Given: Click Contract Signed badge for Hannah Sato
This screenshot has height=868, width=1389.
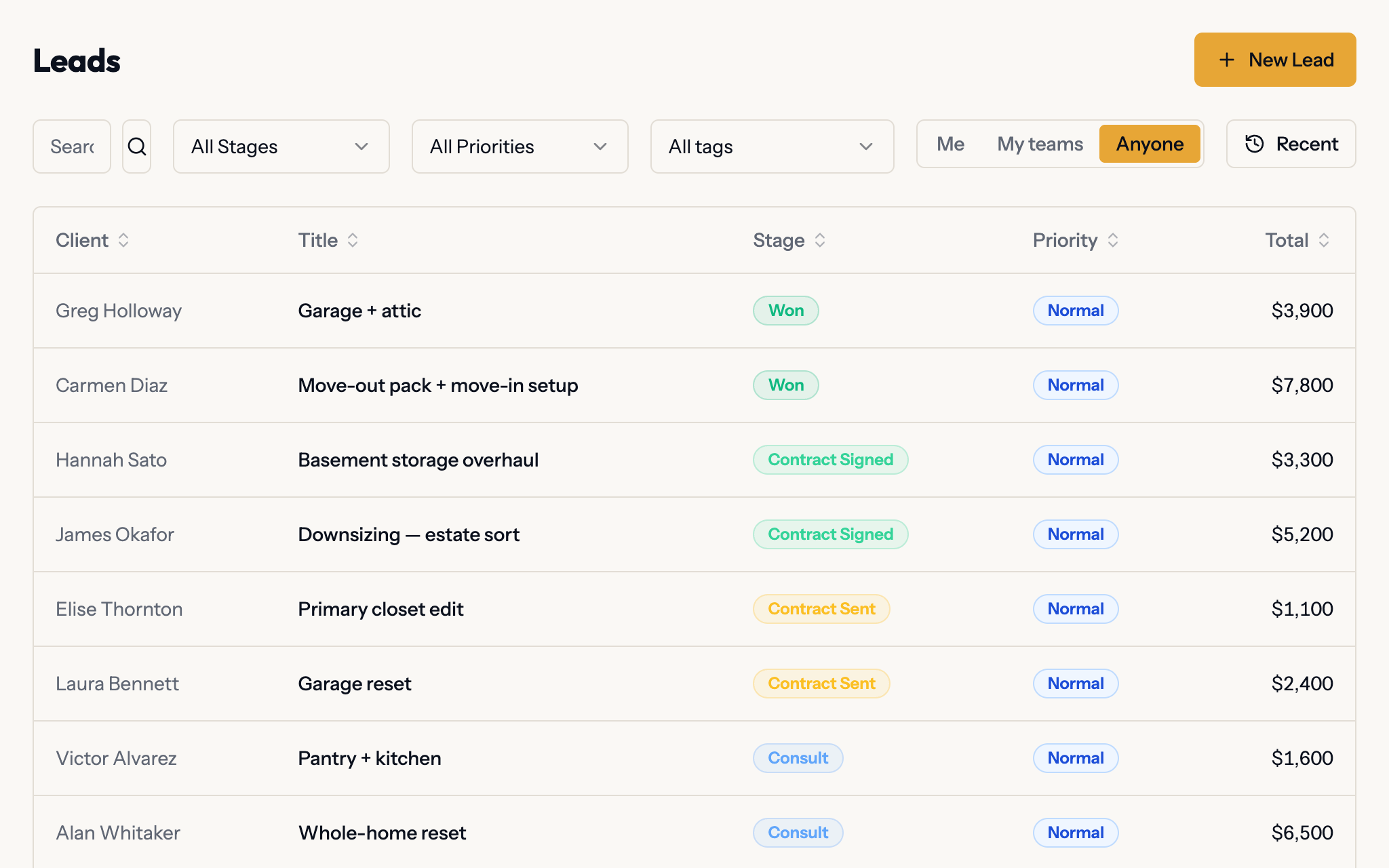Looking at the screenshot, I should (x=831, y=460).
